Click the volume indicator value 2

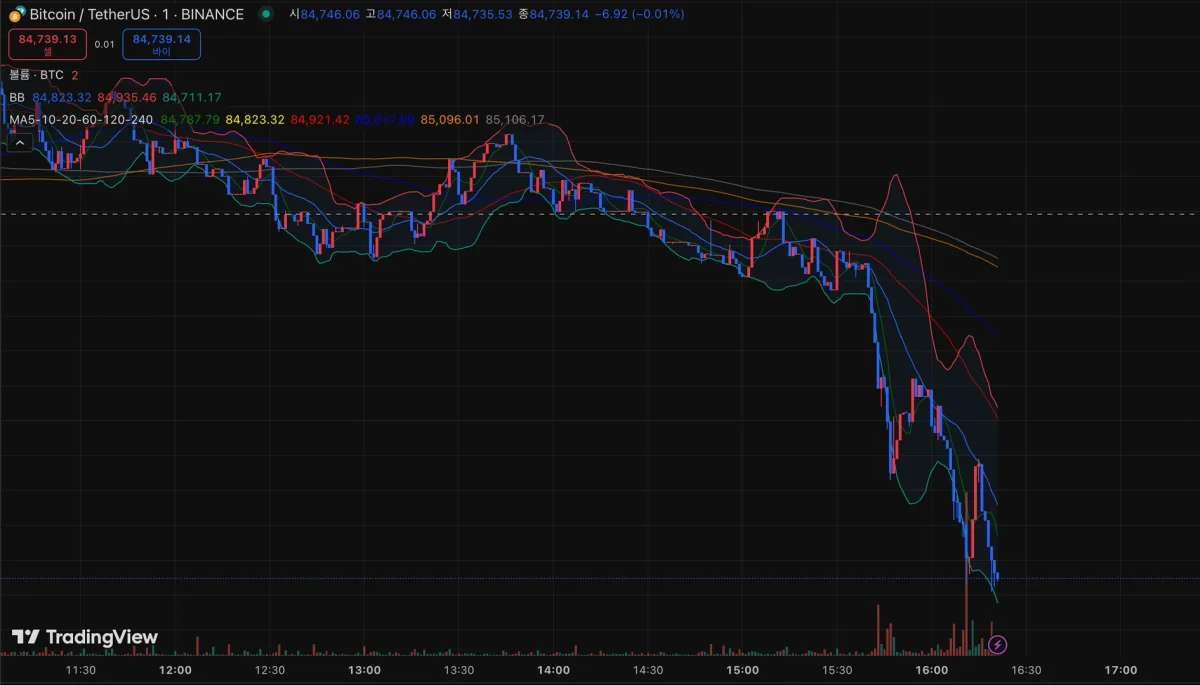coord(75,75)
